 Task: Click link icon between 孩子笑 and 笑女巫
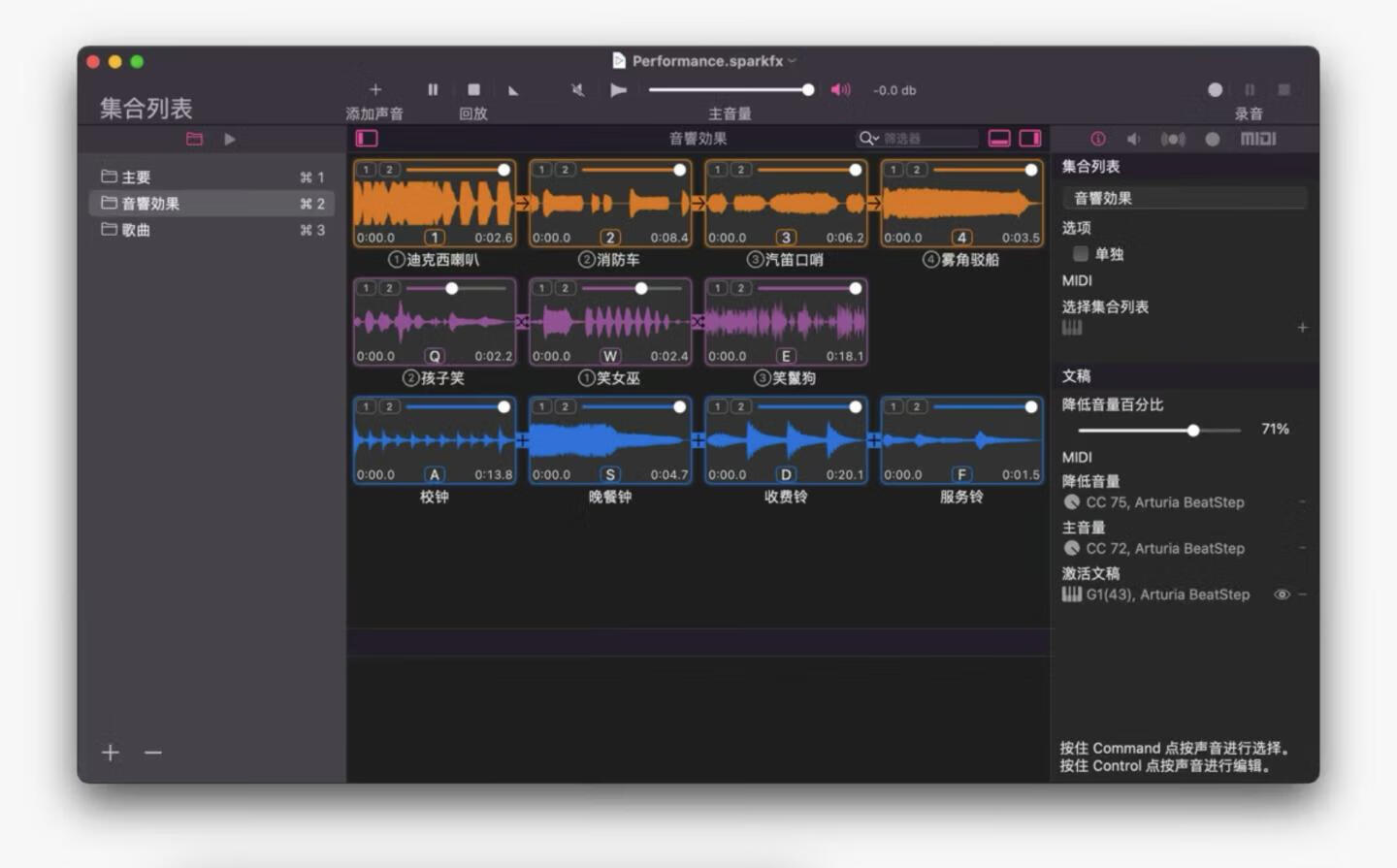523,322
